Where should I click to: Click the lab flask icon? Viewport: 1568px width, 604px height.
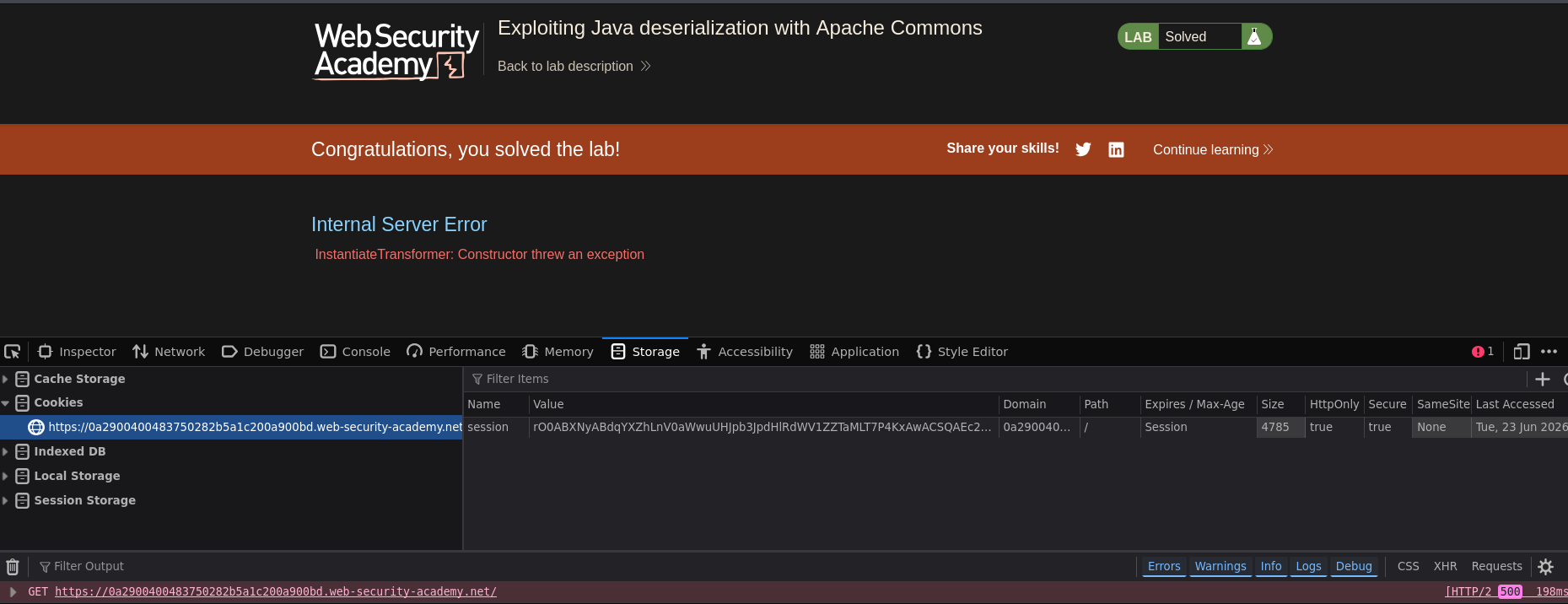coord(1255,37)
